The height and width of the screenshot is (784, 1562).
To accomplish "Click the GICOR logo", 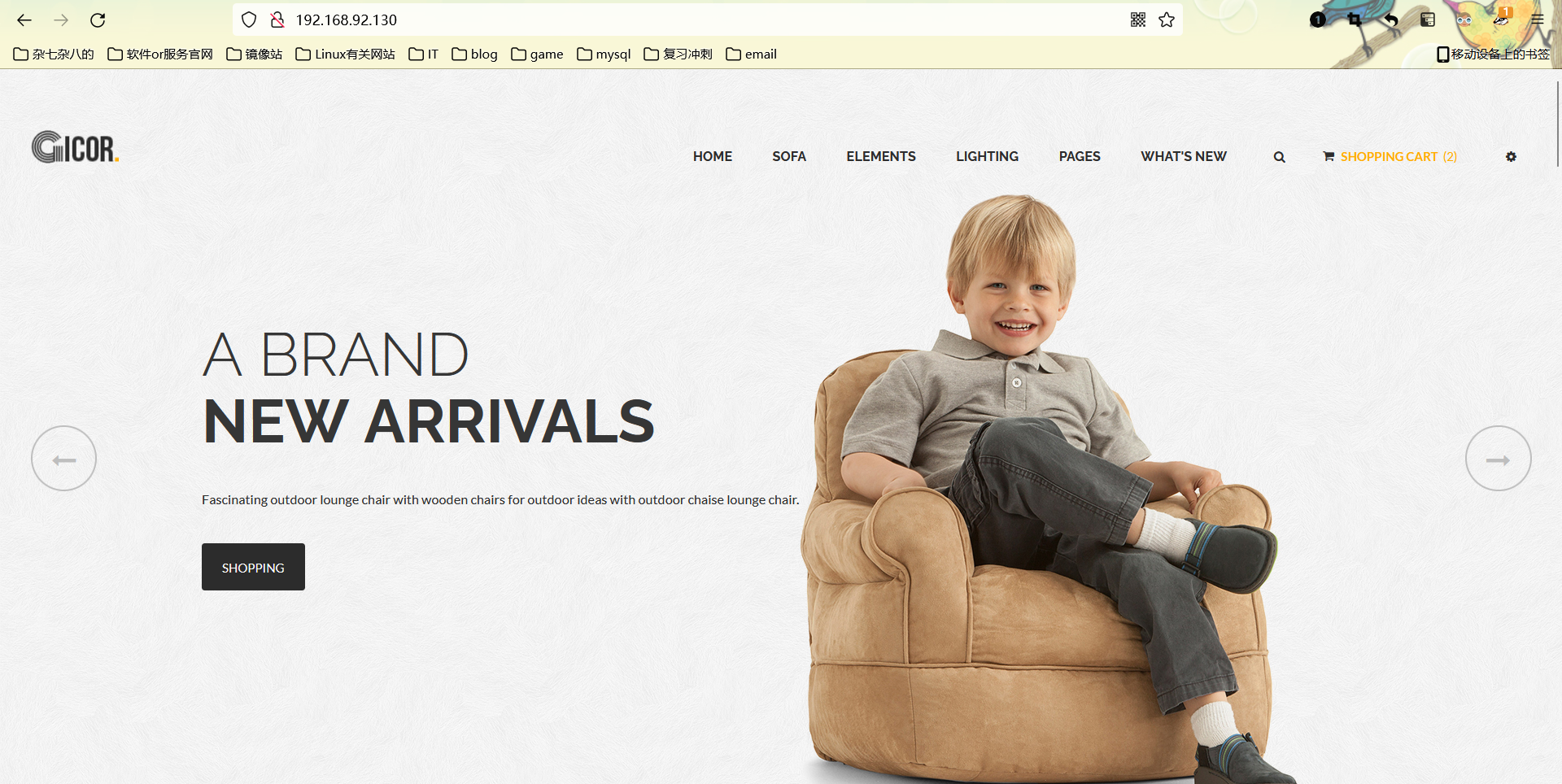I will coord(76,147).
